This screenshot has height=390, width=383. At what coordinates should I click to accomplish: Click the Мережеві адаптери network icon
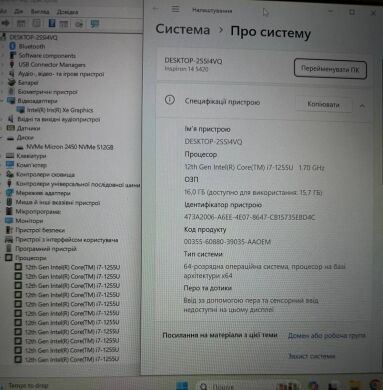10,193
